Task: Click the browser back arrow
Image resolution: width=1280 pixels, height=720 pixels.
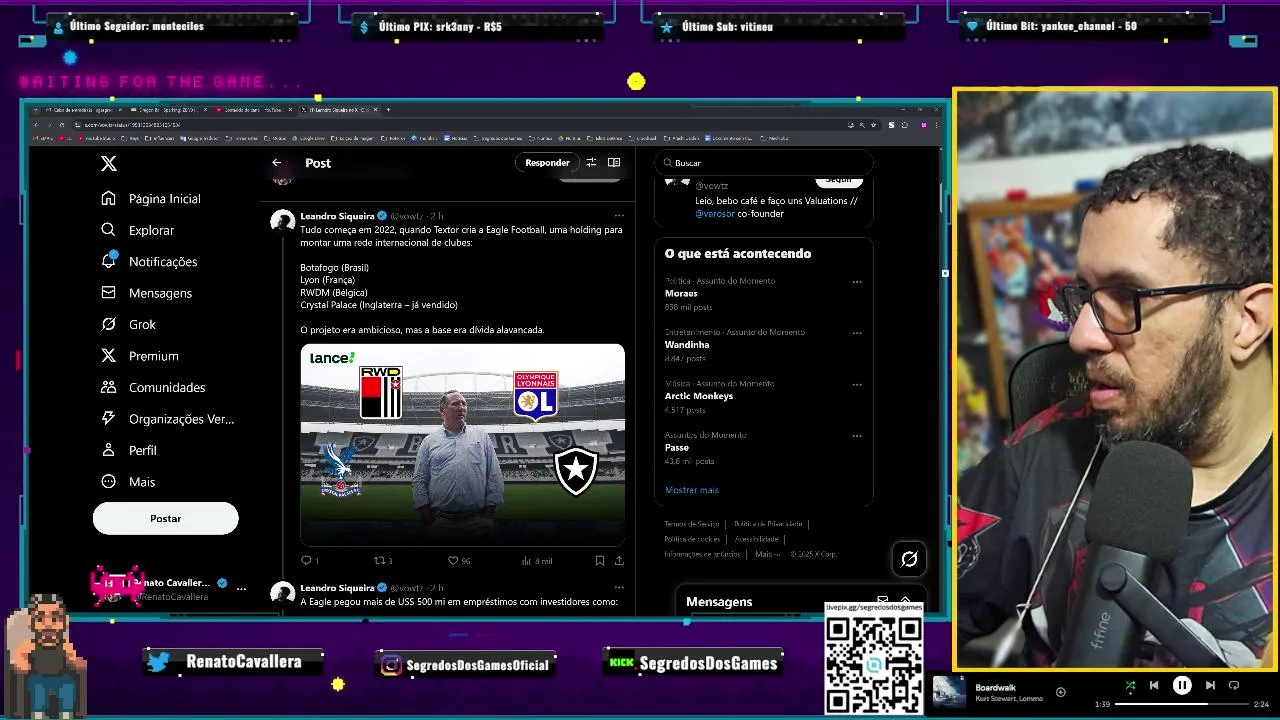Action: click(x=35, y=125)
